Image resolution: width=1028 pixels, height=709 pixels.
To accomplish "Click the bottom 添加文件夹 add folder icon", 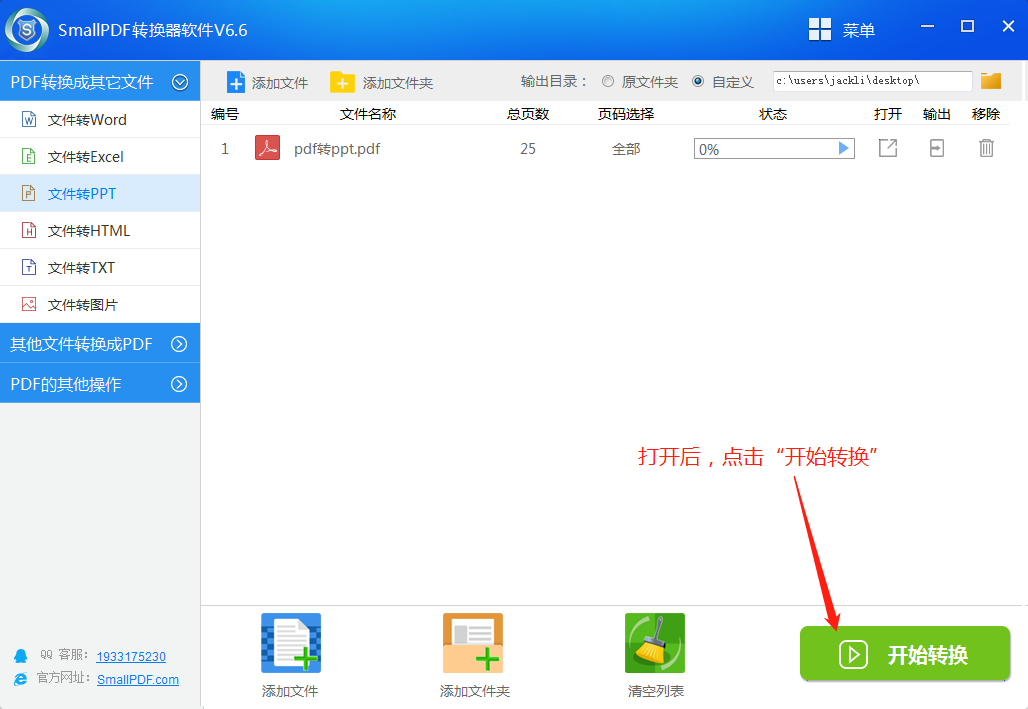I will click(x=472, y=643).
